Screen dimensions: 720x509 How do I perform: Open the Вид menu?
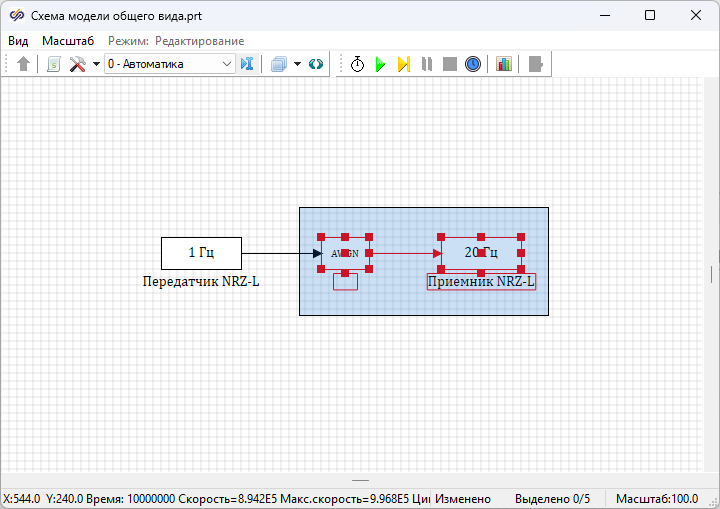pos(18,41)
